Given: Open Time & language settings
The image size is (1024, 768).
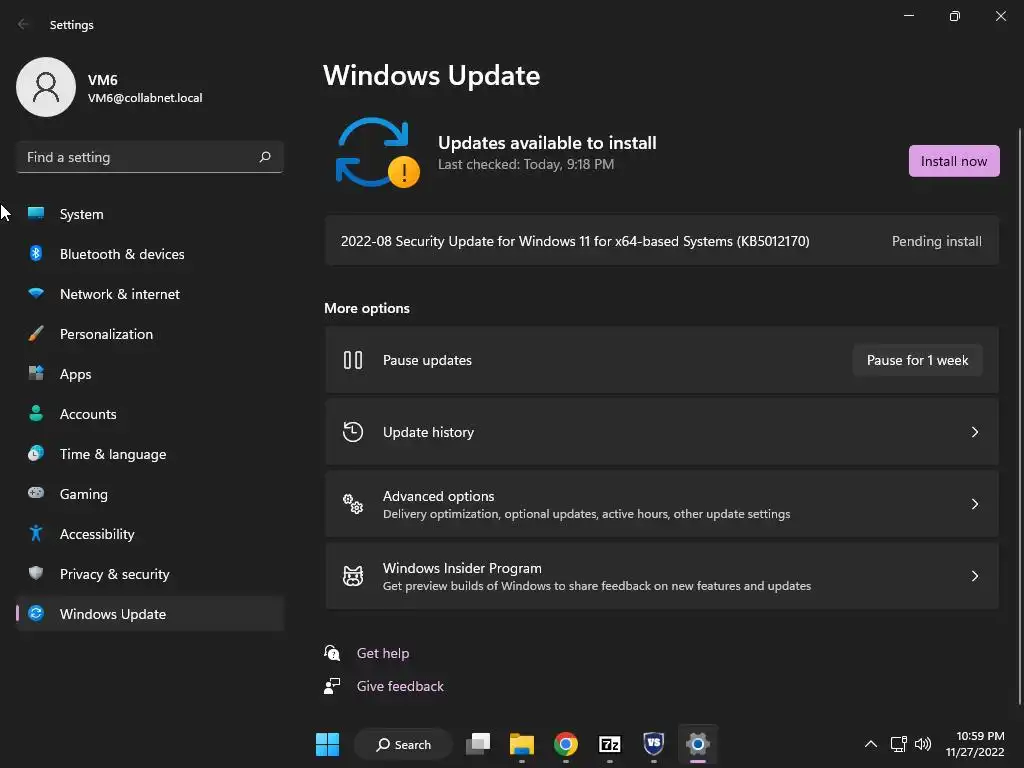Looking at the screenshot, I should 150,453.
